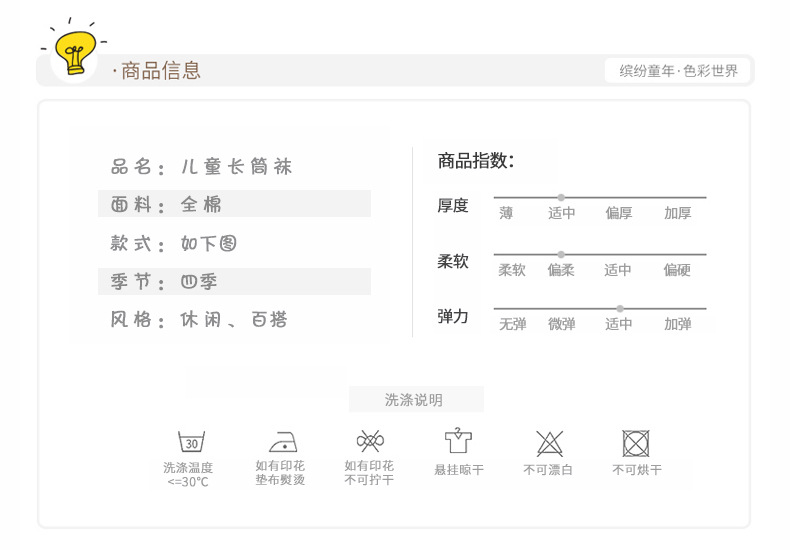Click the 偏柔 softness option
The height and width of the screenshot is (550, 790).
click(561, 270)
